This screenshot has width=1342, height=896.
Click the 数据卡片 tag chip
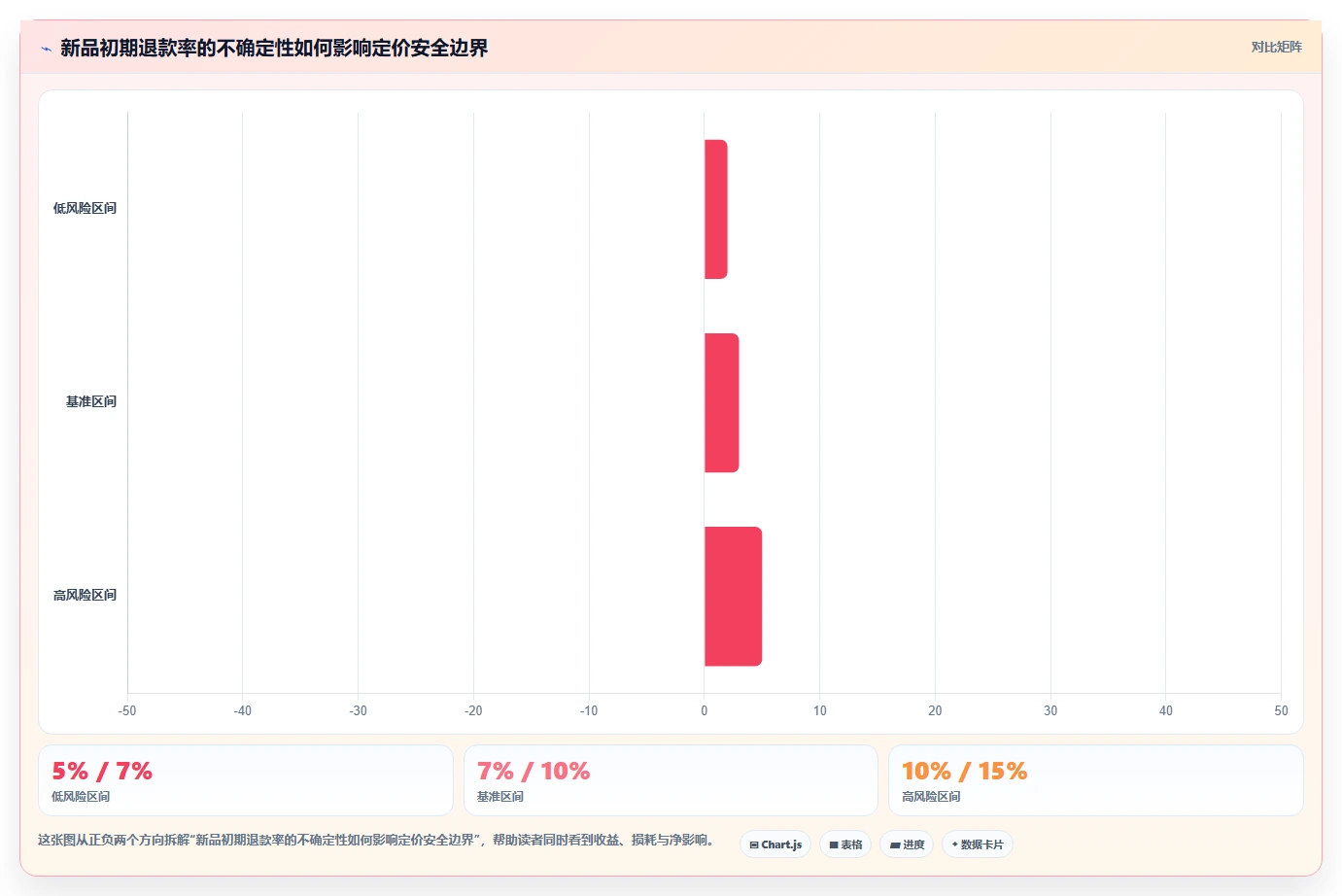point(978,844)
